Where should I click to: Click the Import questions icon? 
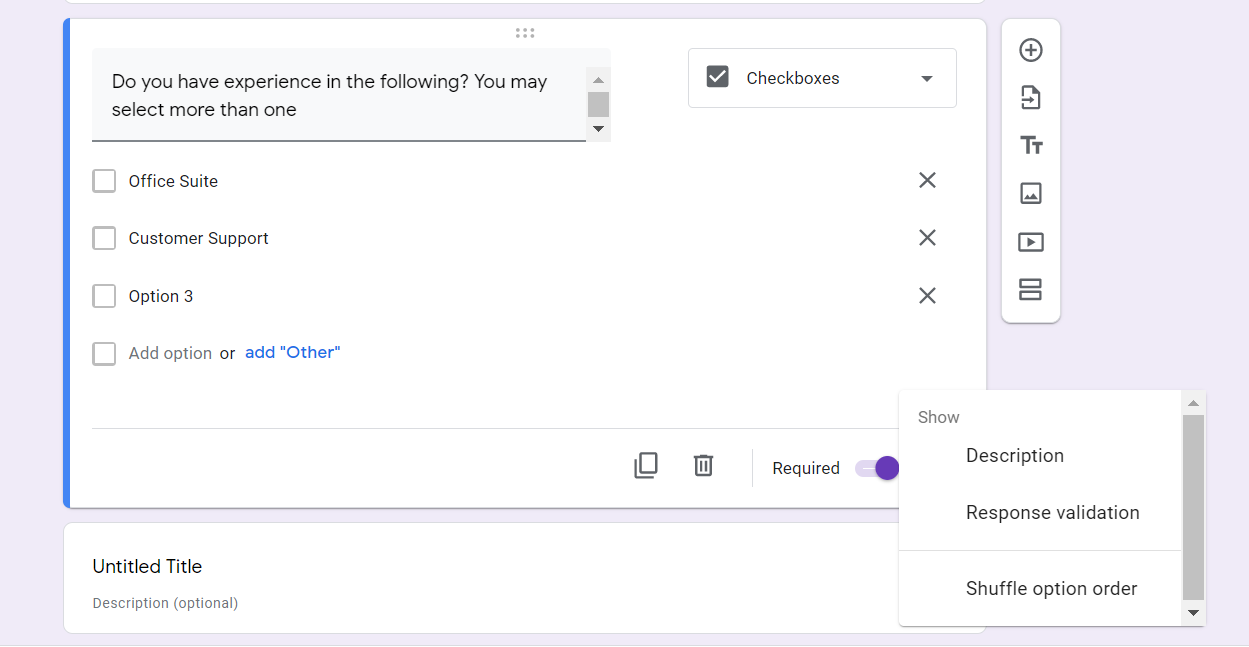(x=1031, y=98)
